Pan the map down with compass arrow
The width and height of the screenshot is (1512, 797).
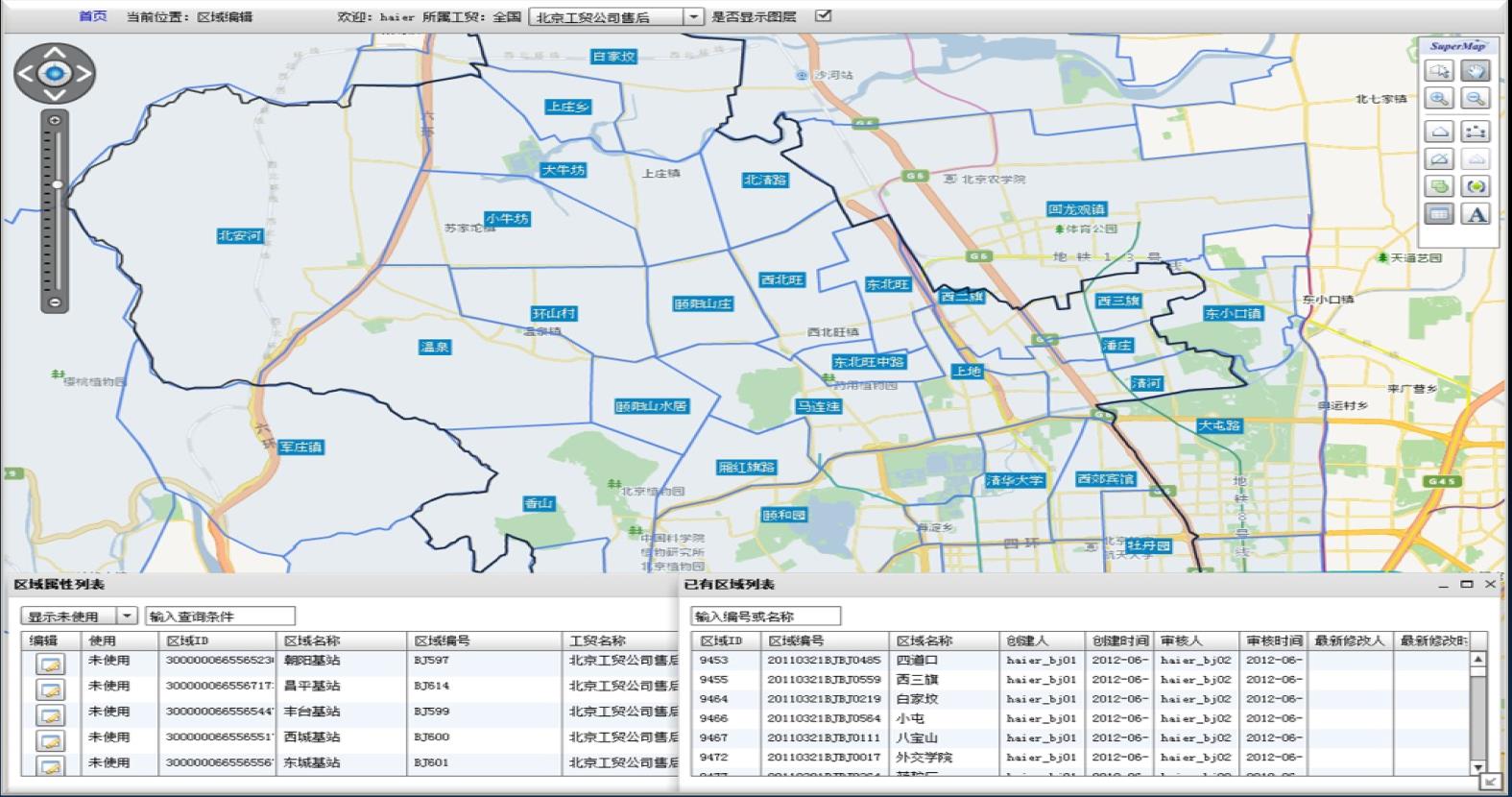point(55,94)
